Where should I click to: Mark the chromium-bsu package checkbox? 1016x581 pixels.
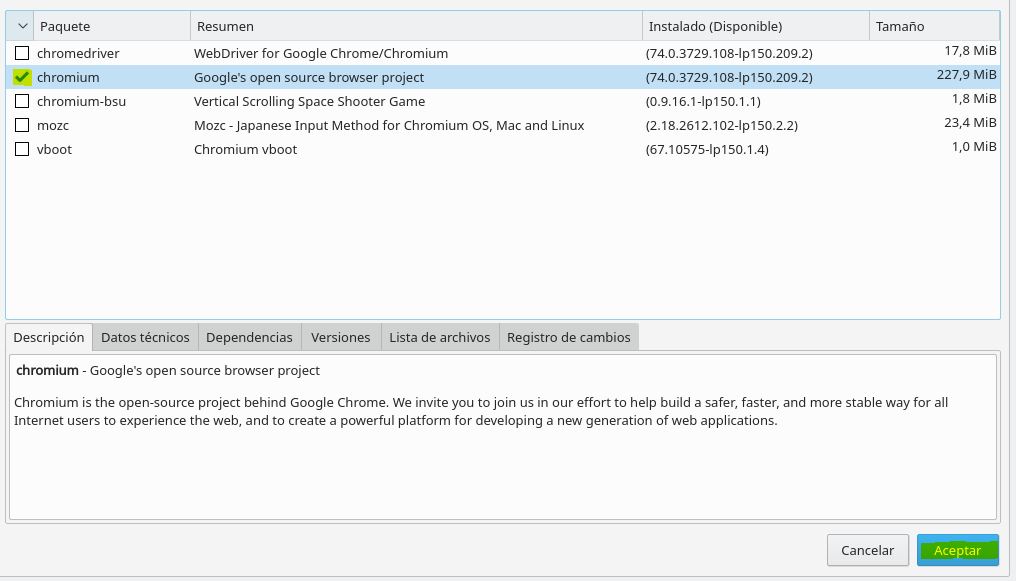coord(22,101)
